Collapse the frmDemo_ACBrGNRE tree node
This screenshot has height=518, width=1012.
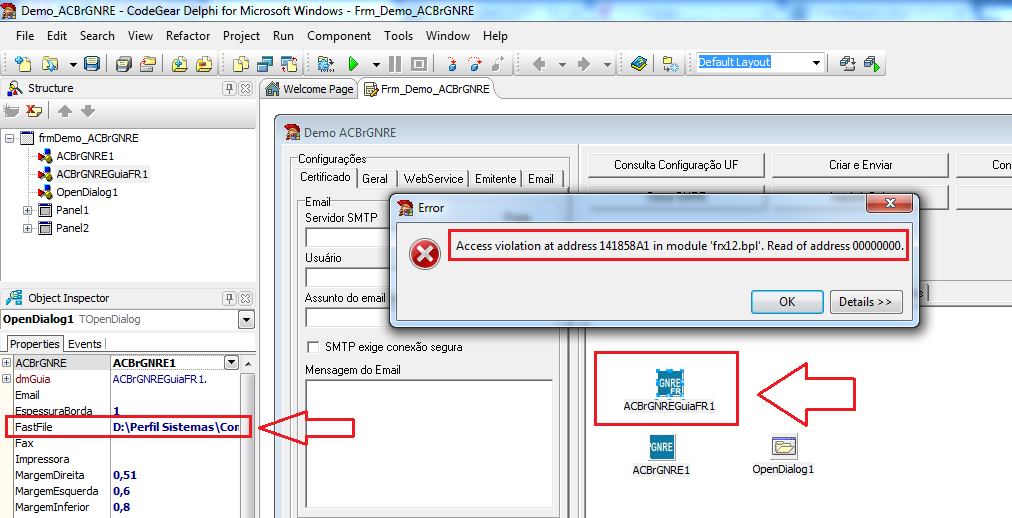click(x=10, y=138)
